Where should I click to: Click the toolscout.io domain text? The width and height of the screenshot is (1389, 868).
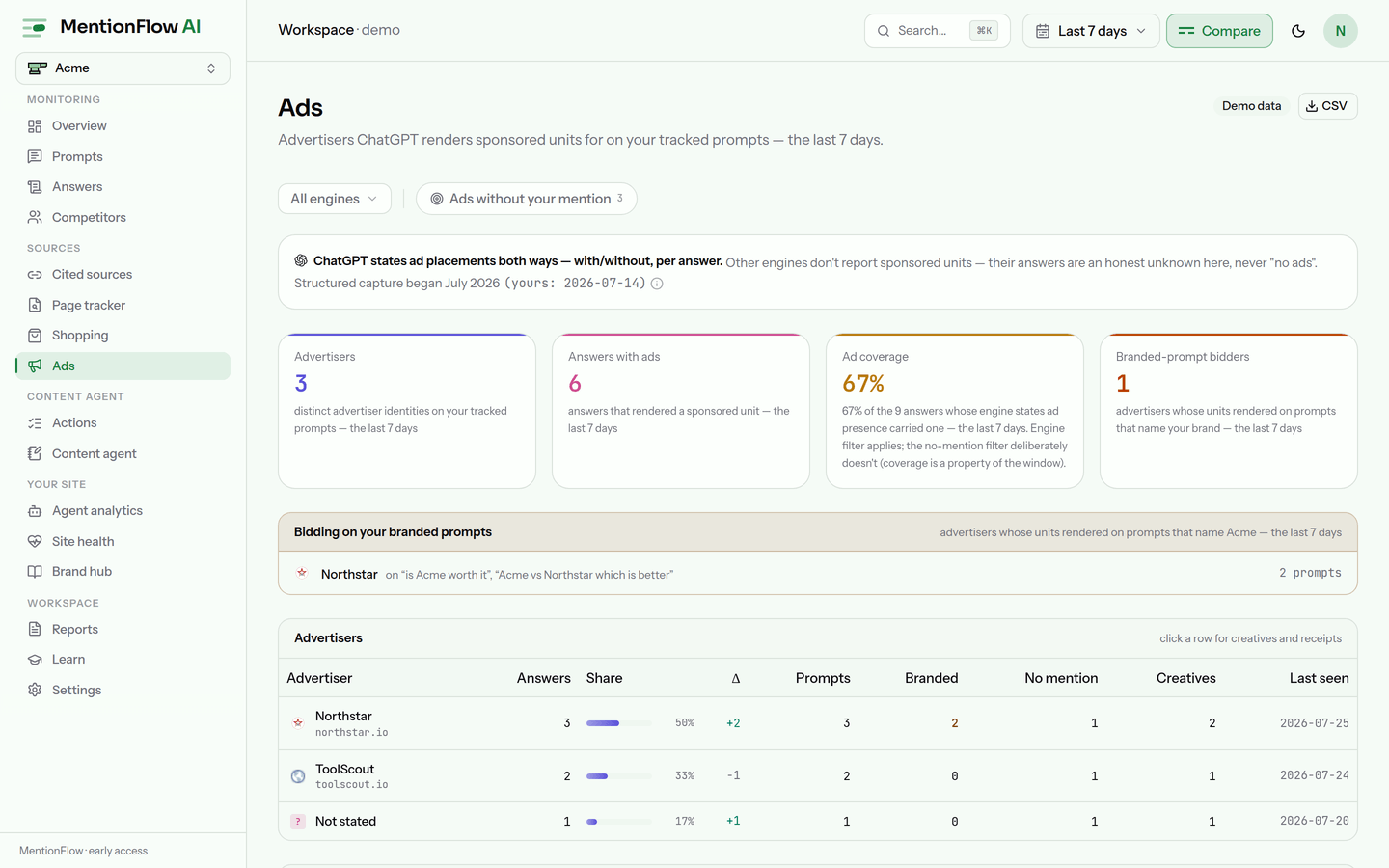point(352,785)
